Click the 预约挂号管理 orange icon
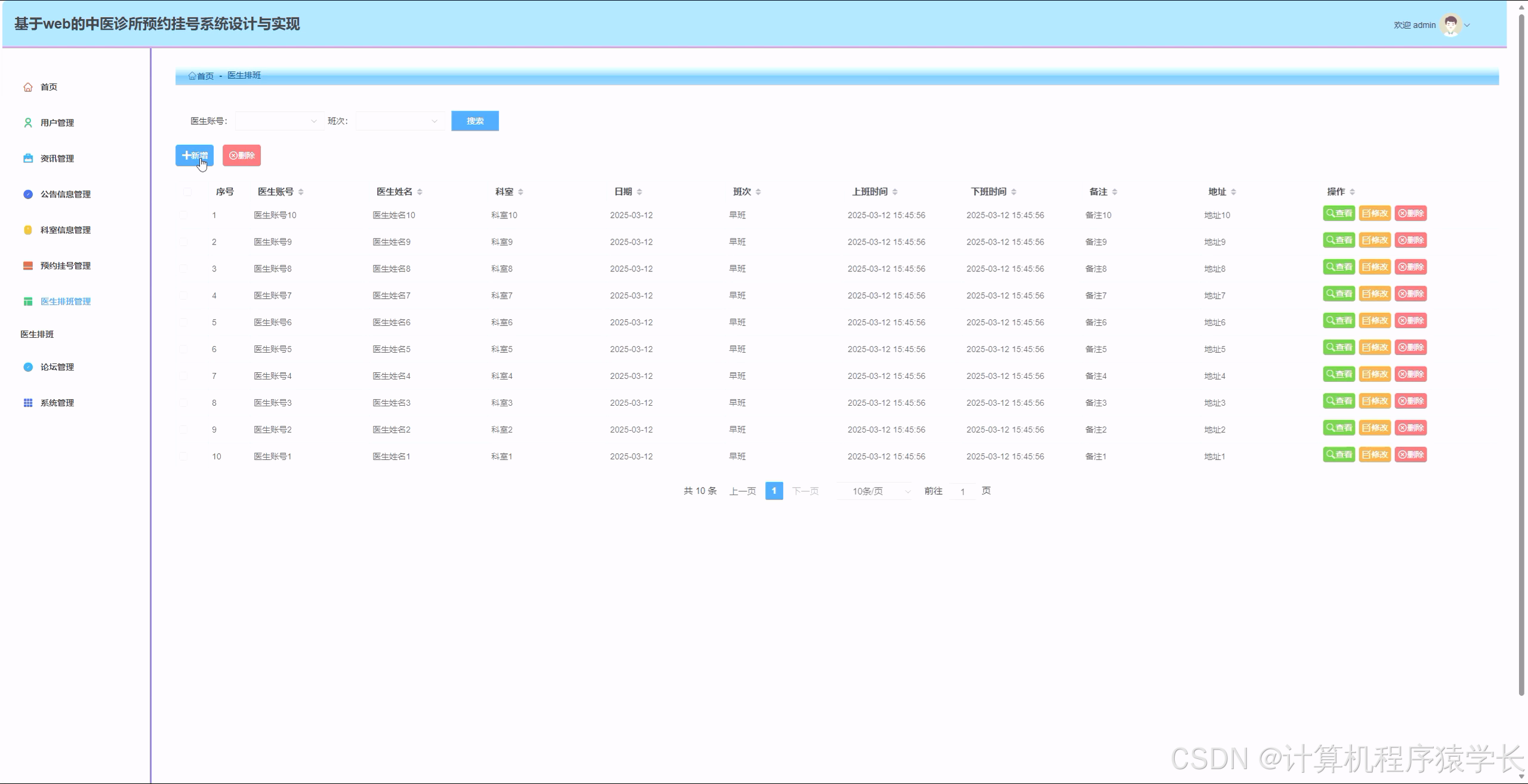Image resolution: width=1528 pixels, height=784 pixels. click(x=28, y=266)
